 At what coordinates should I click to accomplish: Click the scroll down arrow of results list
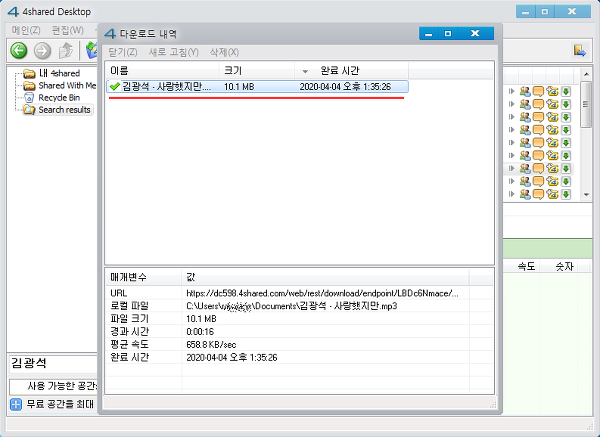pos(586,194)
